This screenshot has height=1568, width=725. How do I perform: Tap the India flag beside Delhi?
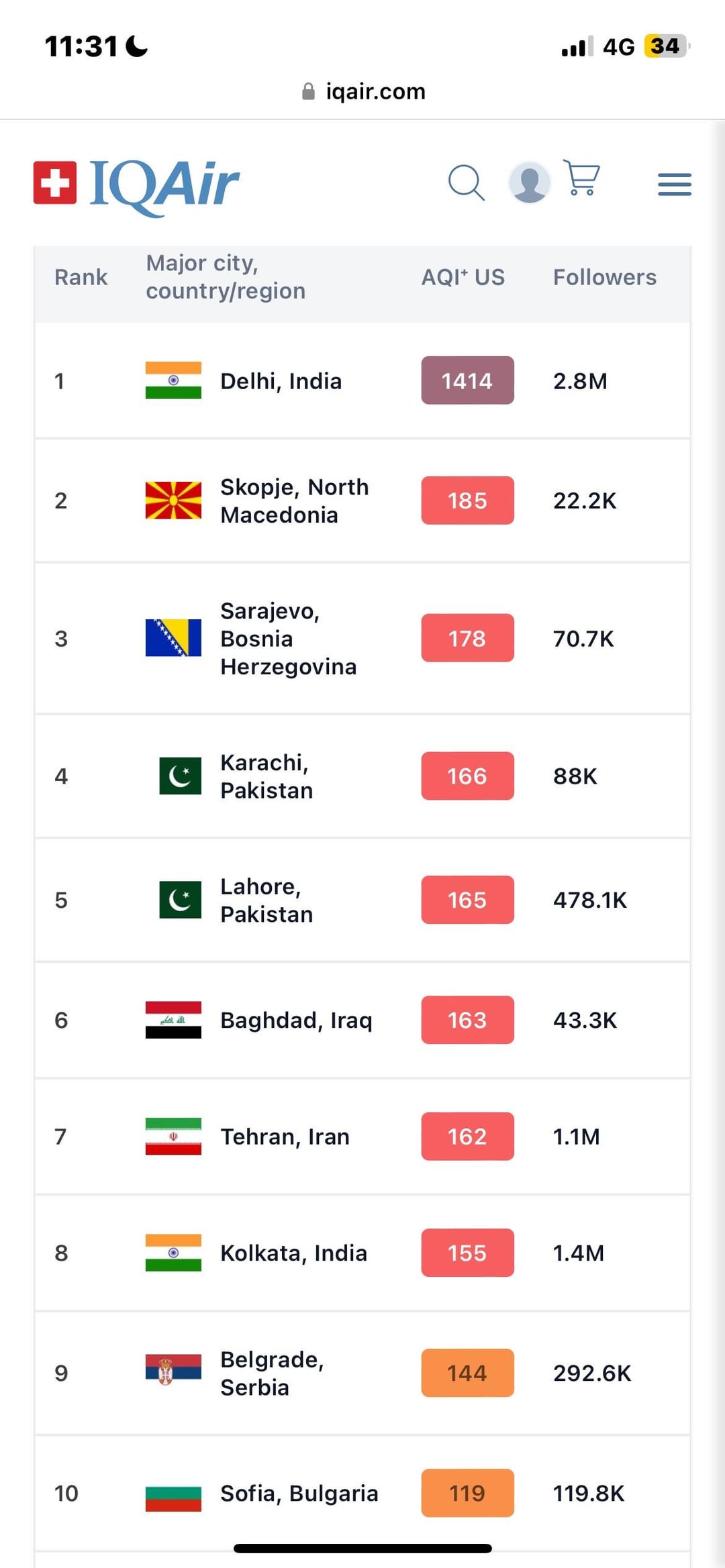[173, 380]
